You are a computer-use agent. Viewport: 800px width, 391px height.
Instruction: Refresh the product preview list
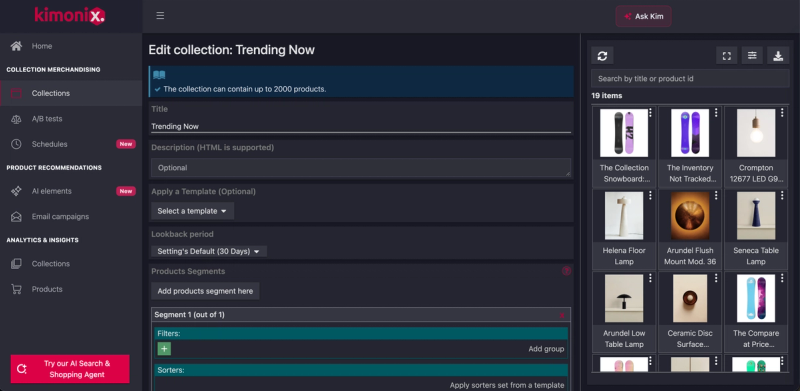click(602, 56)
